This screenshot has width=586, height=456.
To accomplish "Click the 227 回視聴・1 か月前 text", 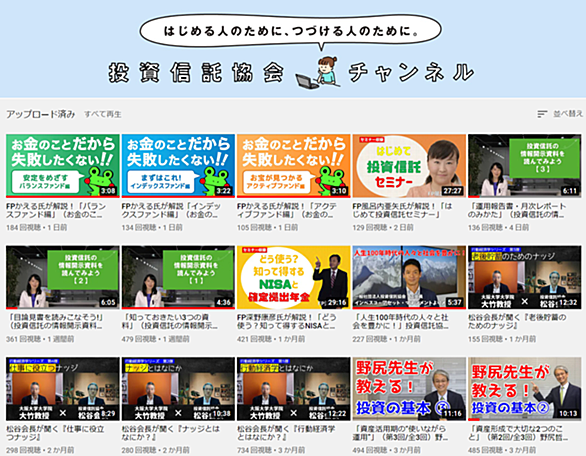I will [x=386, y=339].
